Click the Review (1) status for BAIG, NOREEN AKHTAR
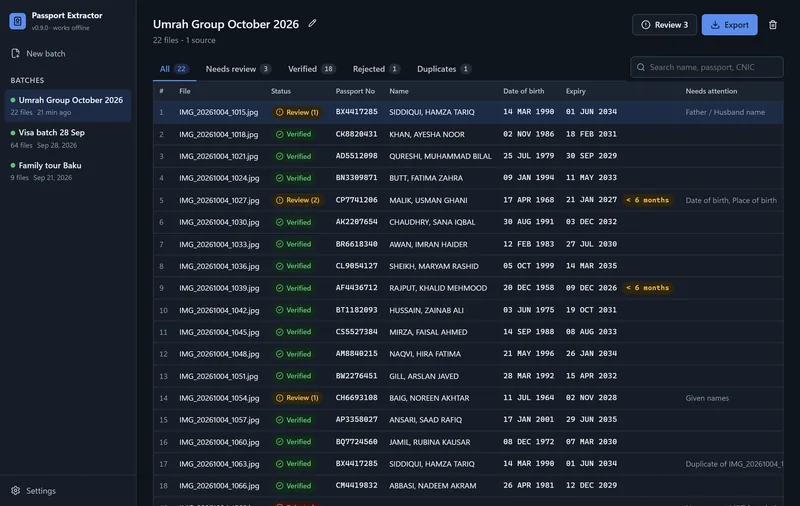Image resolution: width=800 pixels, height=506 pixels. (297, 398)
